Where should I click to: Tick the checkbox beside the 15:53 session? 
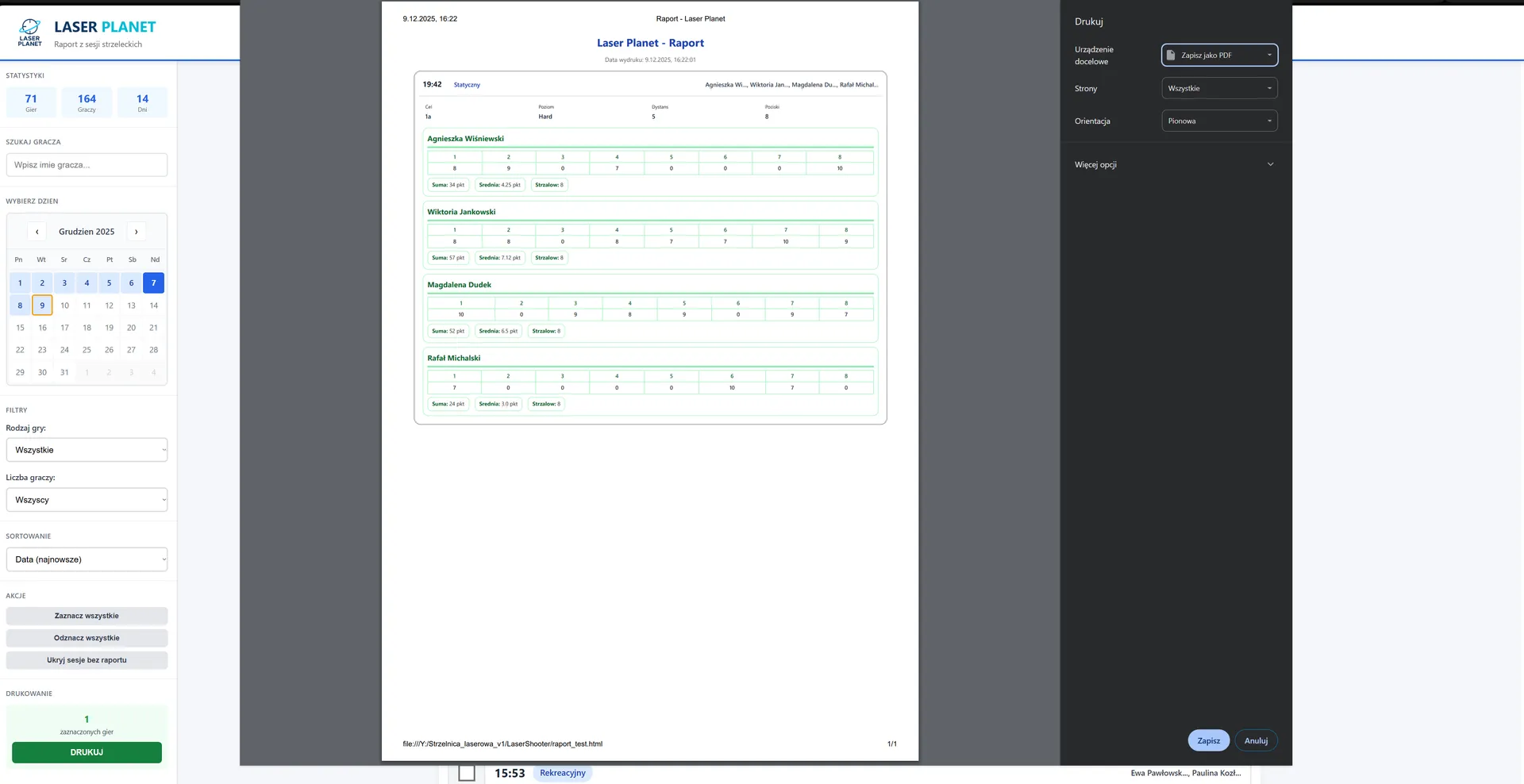click(467, 773)
